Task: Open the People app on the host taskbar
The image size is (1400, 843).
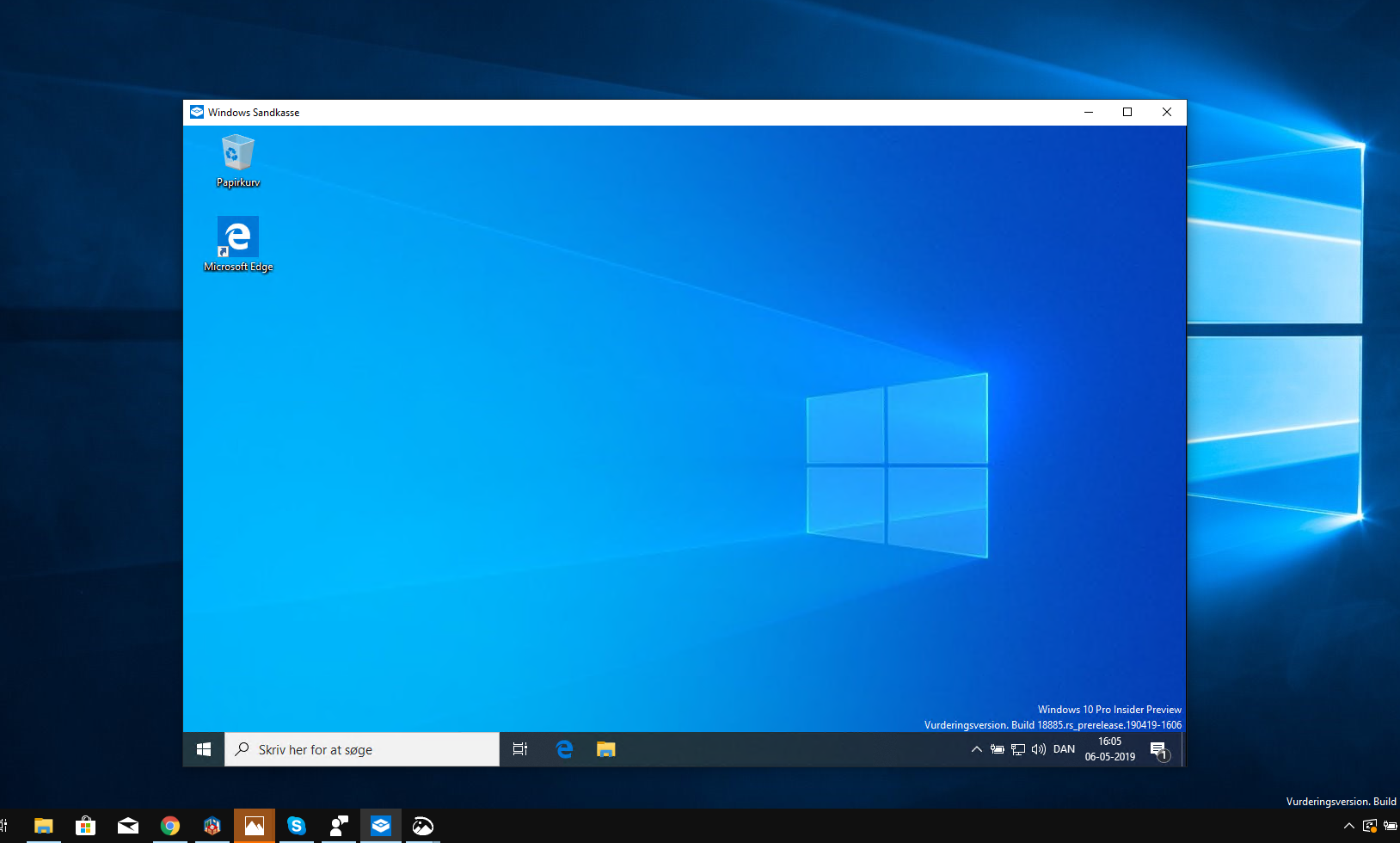Action: pos(339,826)
